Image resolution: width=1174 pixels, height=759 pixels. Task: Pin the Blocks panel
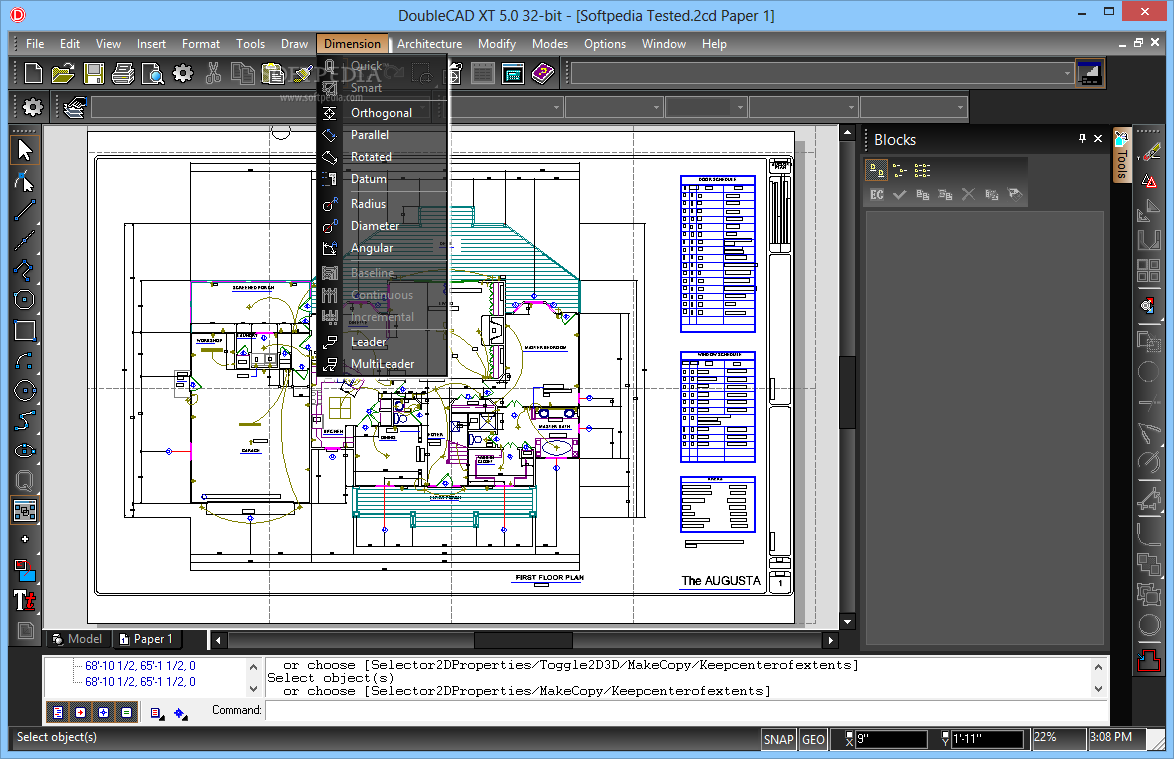(1082, 138)
